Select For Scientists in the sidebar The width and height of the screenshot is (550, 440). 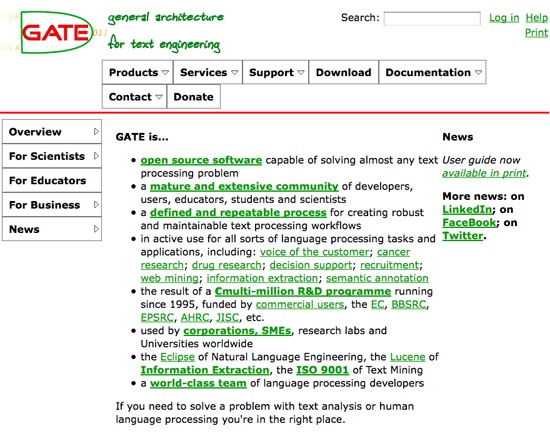pos(52,156)
